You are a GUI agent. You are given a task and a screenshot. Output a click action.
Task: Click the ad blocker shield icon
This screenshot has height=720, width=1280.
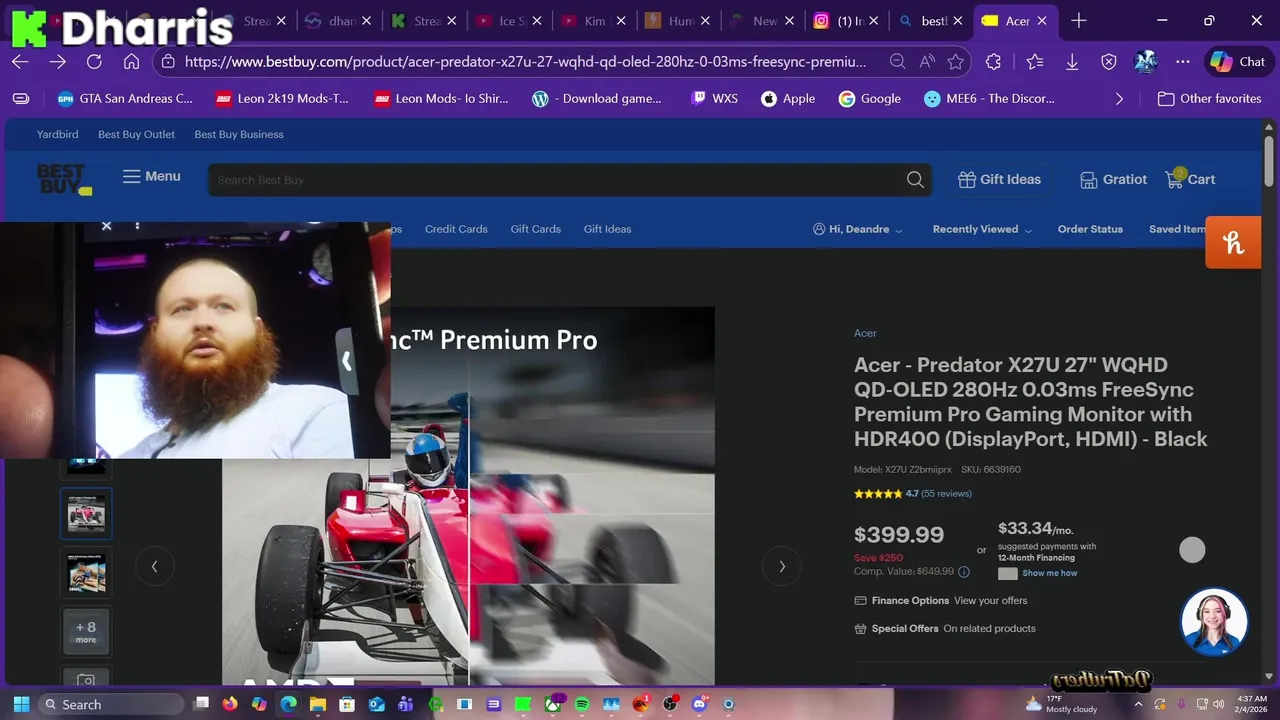pyautogui.click(x=1109, y=62)
